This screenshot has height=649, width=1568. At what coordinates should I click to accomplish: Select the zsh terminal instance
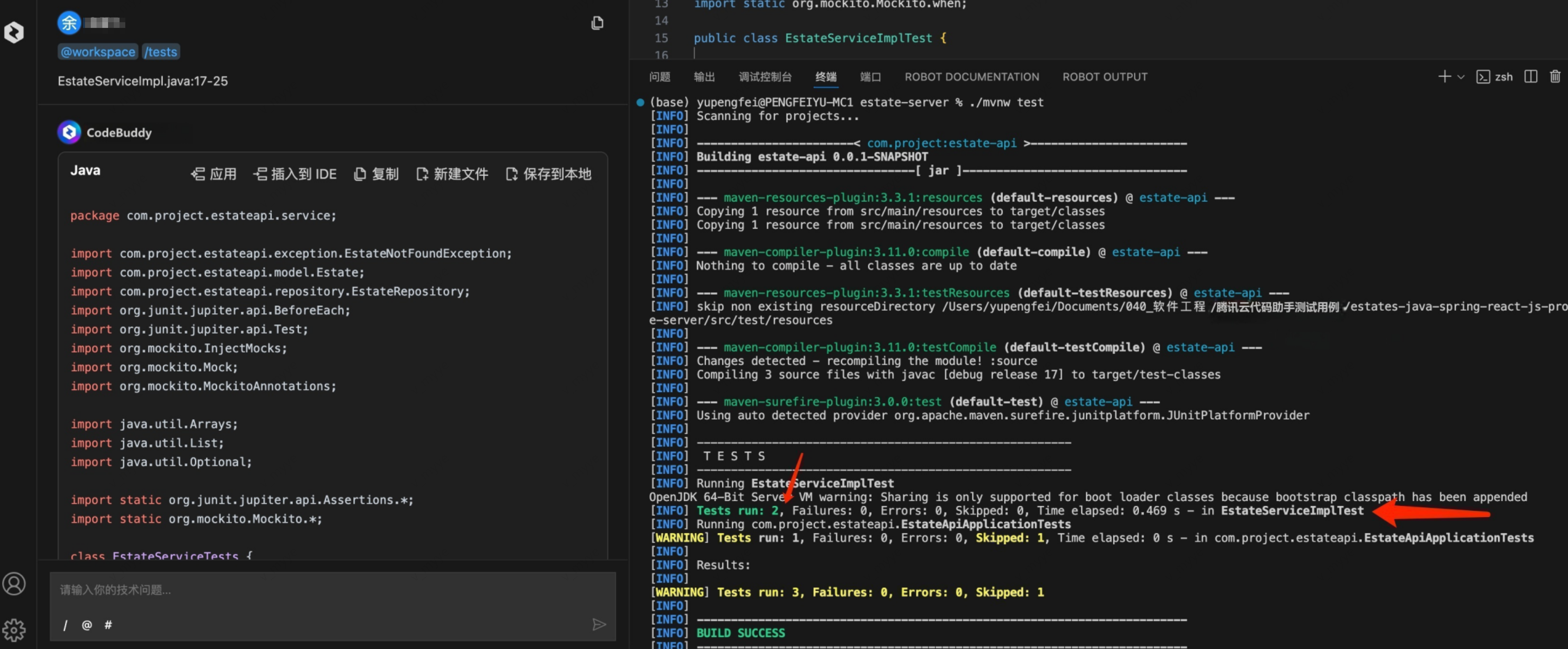click(x=1495, y=77)
